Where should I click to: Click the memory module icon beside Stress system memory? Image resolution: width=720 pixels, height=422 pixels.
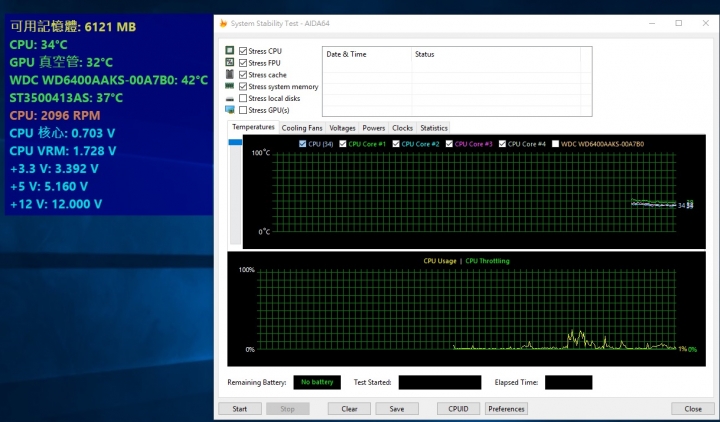(x=230, y=86)
